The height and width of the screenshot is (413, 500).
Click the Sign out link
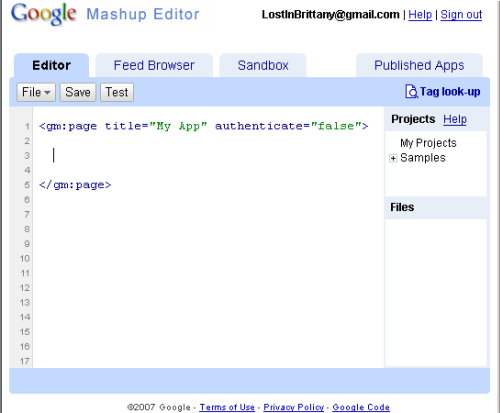point(461,15)
